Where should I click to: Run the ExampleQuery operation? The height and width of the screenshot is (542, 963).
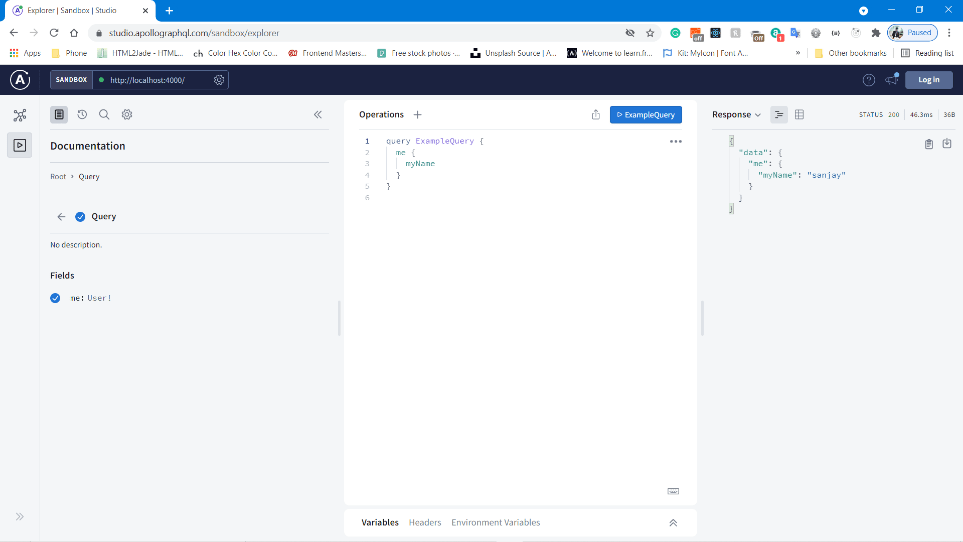pos(645,115)
